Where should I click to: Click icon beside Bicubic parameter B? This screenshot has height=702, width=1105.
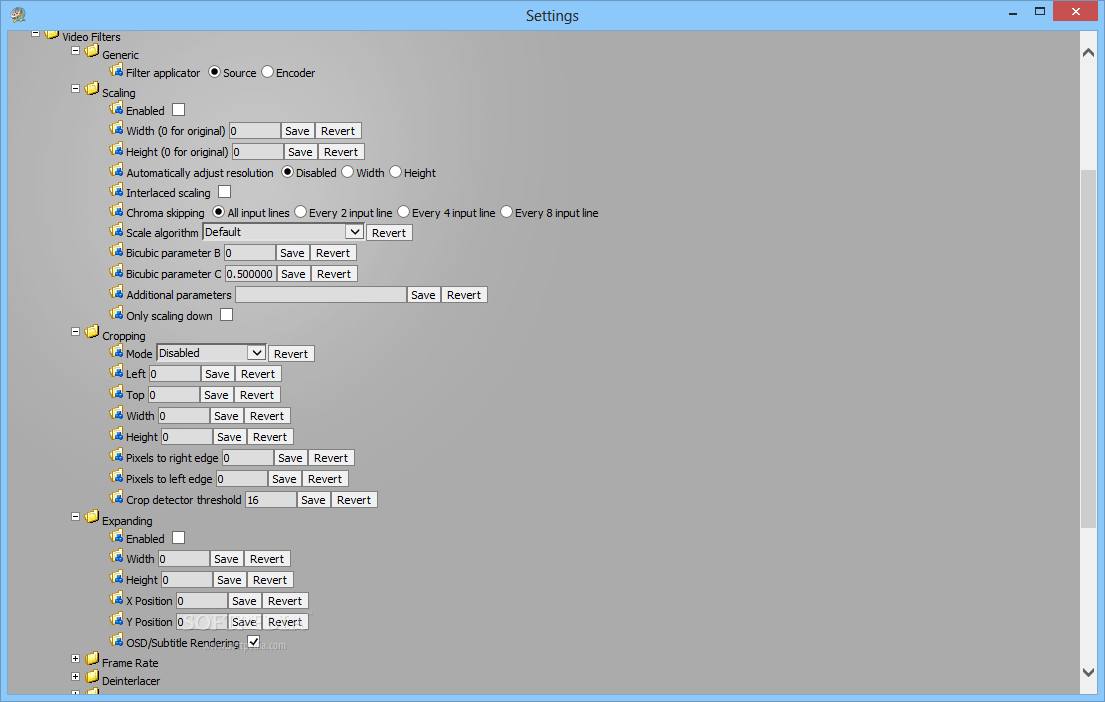point(116,251)
